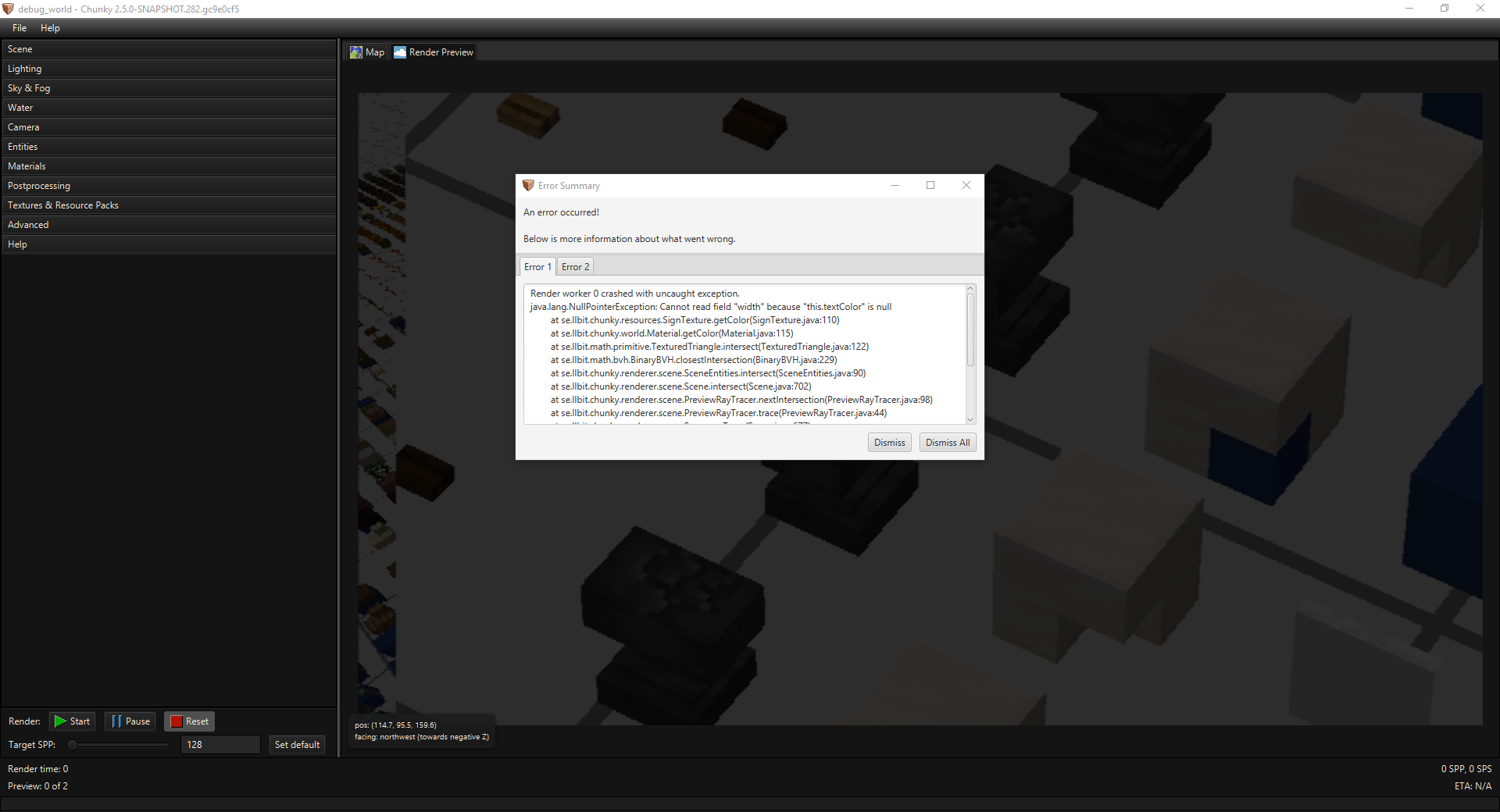Screen dimensions: 1500x812
Task: Open the Help menu
Action: 50,27
